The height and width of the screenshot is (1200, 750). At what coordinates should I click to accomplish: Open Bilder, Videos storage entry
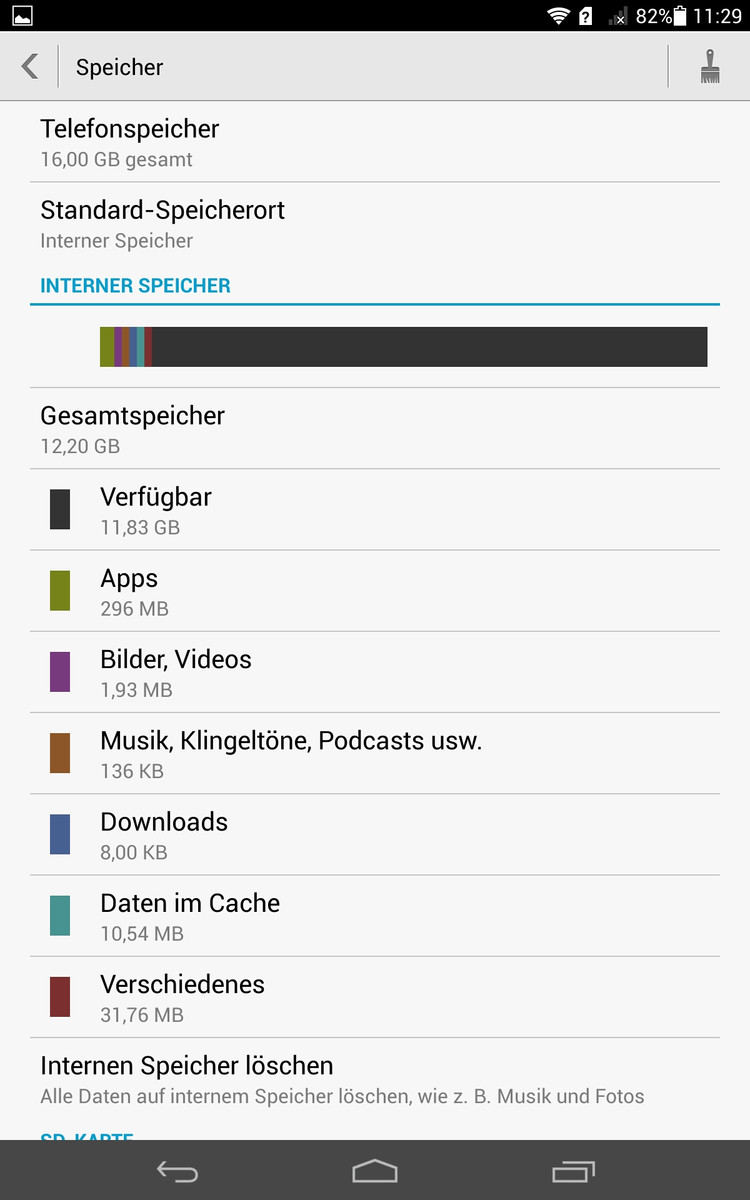[x=375, y=672]
